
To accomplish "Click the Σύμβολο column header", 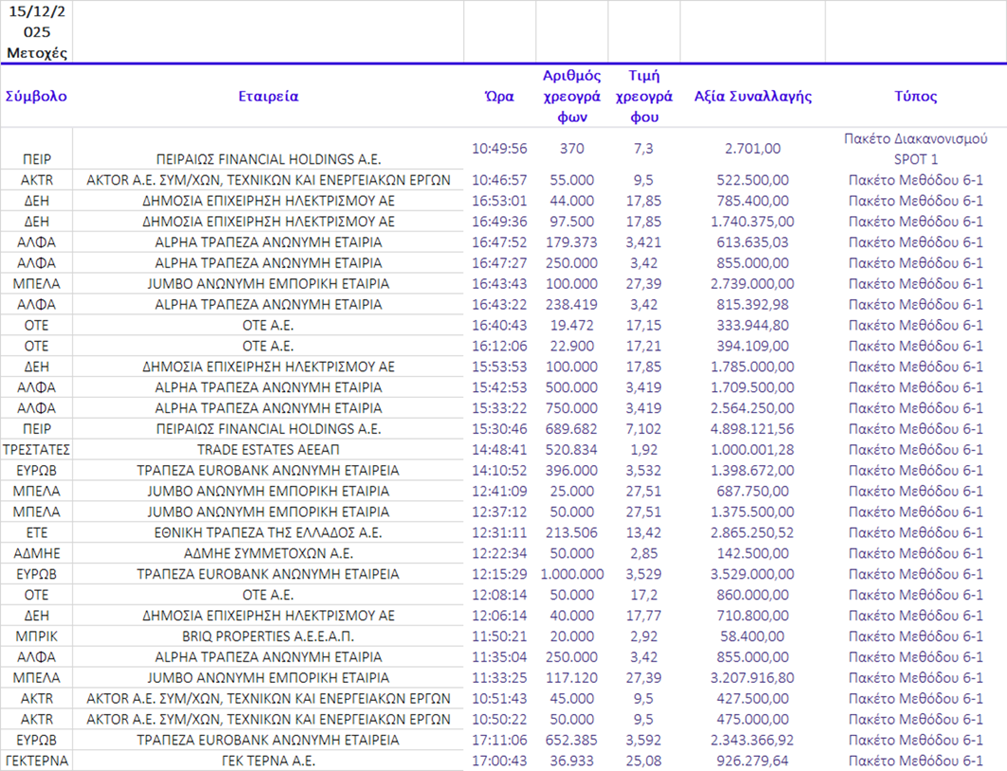I will click(36, 97).
